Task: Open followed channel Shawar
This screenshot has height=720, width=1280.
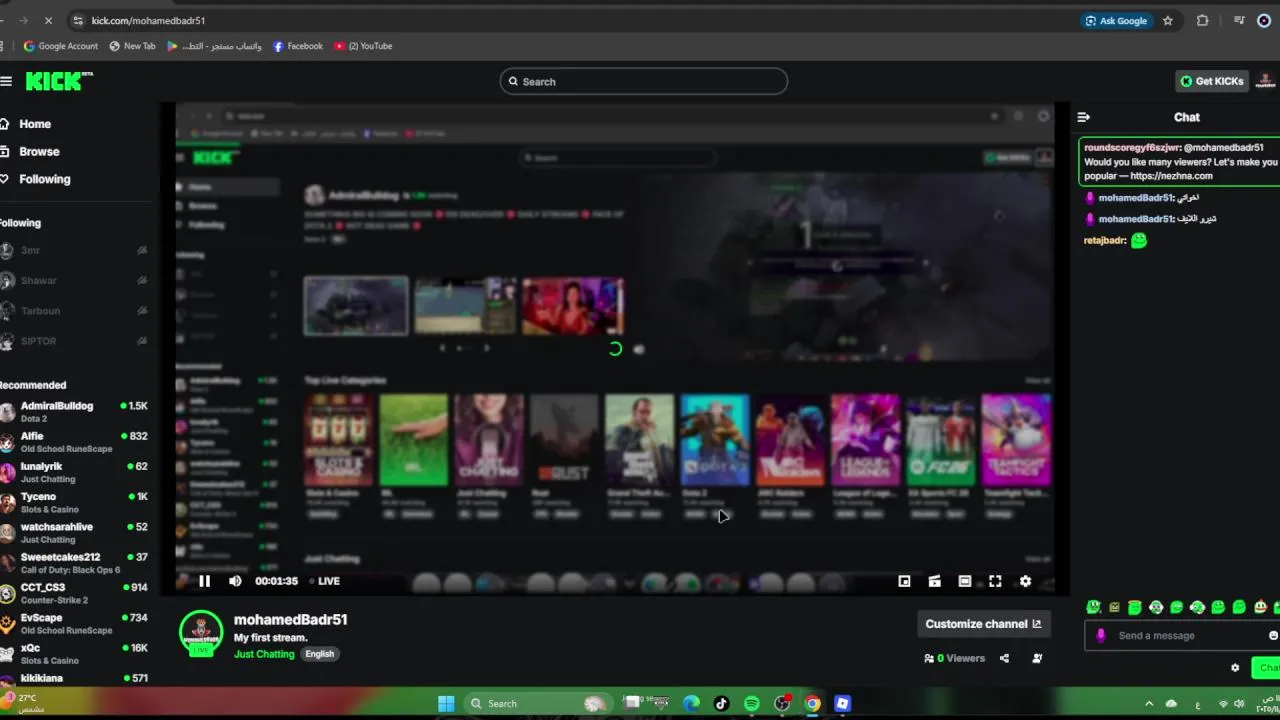Action: tap(75, 281)
